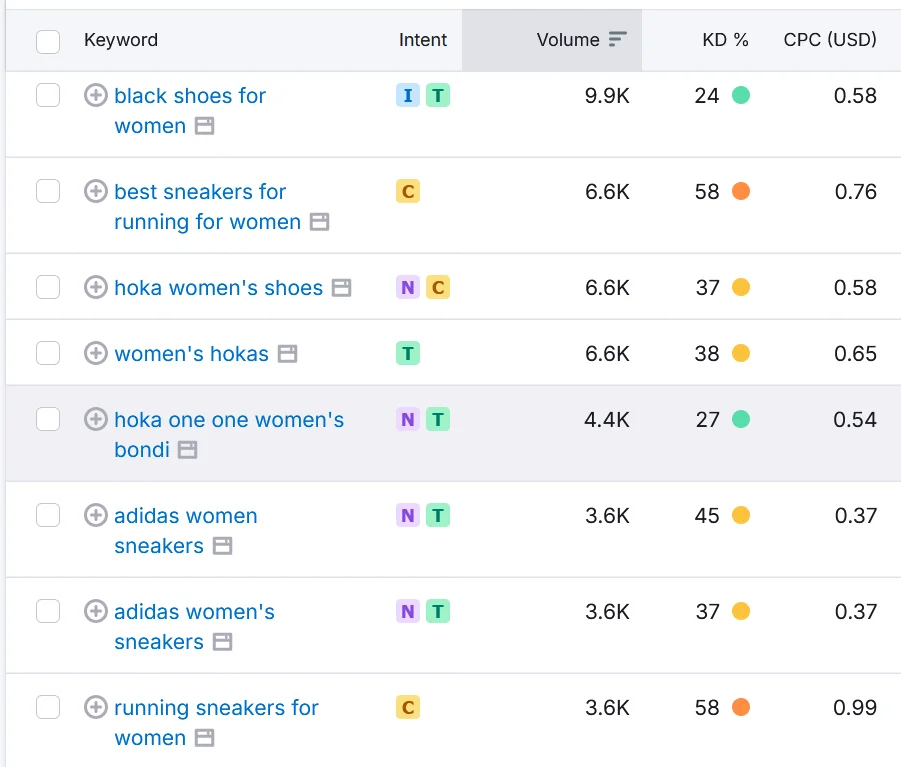
Task: Click the Keyword column header
Action: (120, 40)
